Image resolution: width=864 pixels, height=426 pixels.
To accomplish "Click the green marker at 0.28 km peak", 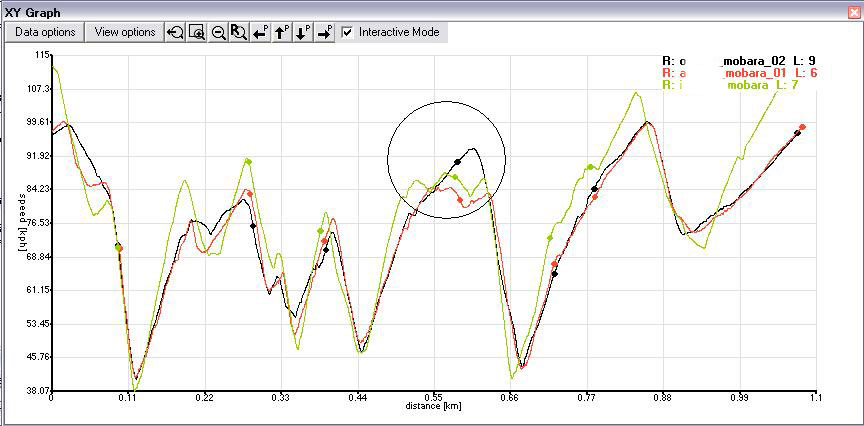I will point(249,161).
